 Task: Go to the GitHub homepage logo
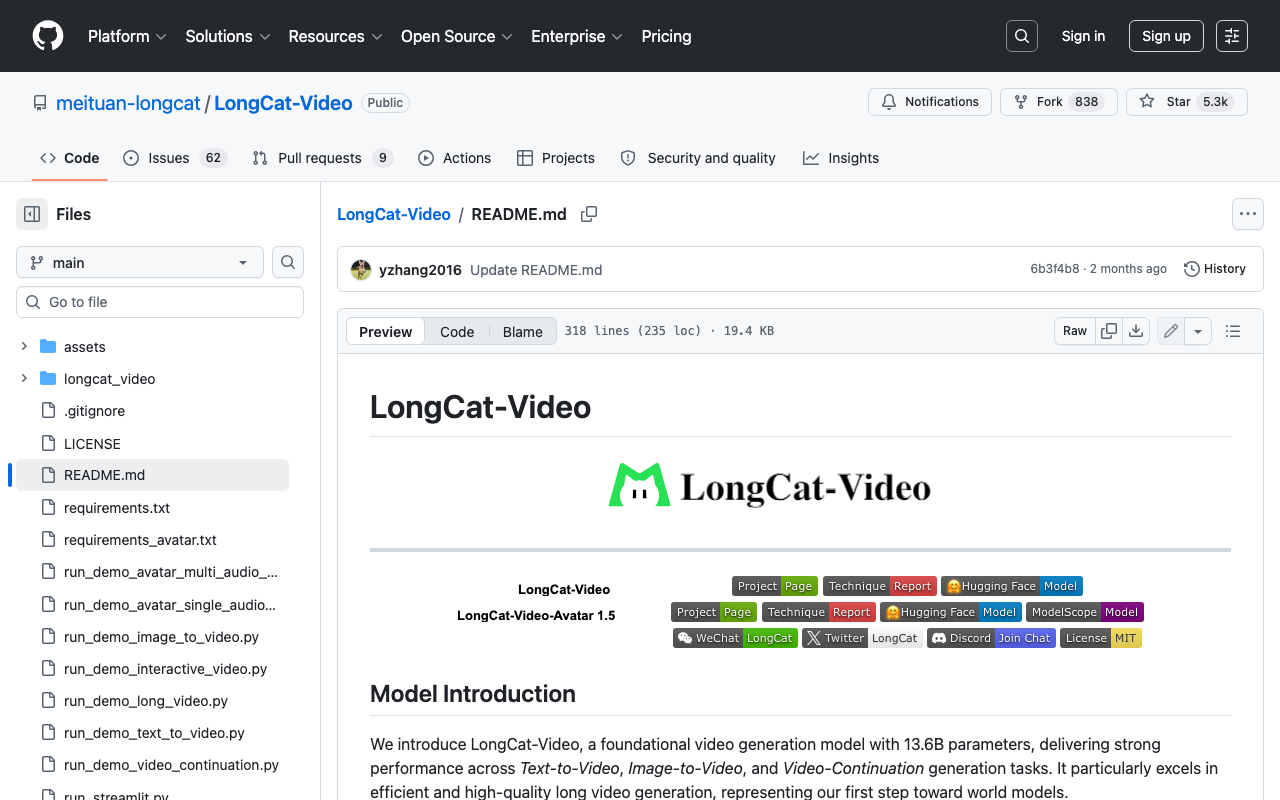48,36
